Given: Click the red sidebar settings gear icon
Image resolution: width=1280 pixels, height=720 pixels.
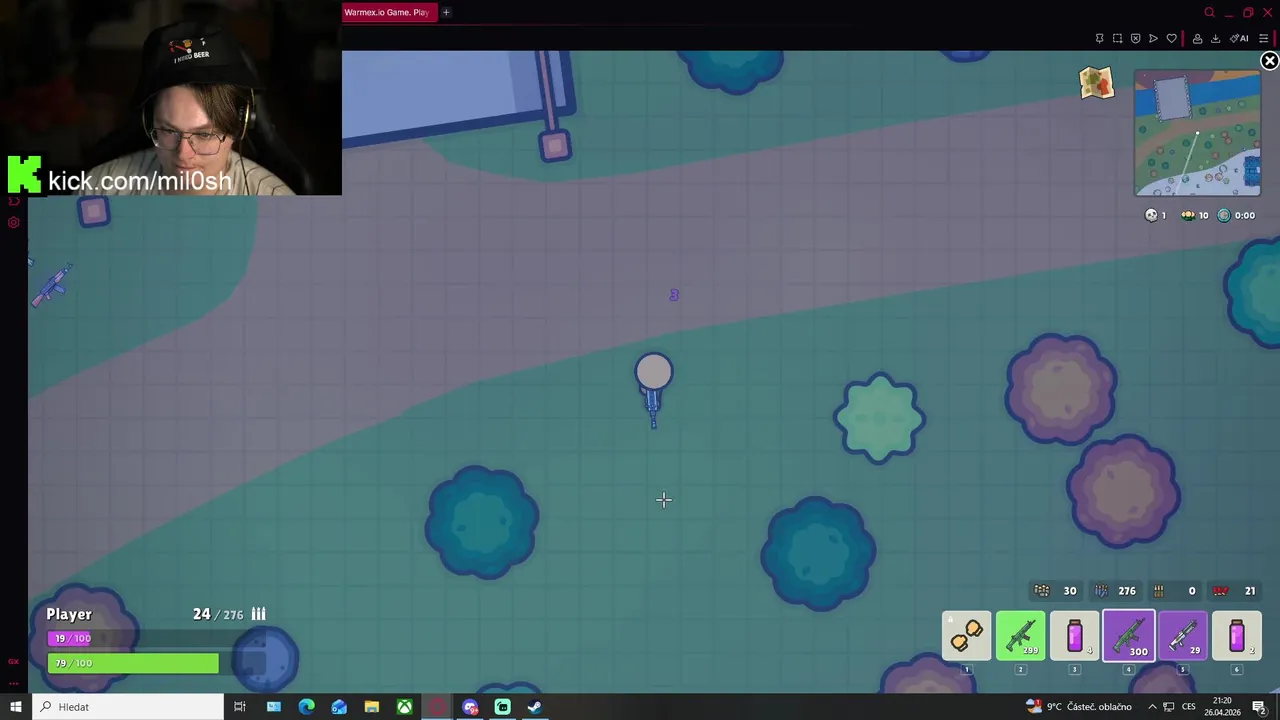Looking at the screenshot, I should [x=14, y=222].
